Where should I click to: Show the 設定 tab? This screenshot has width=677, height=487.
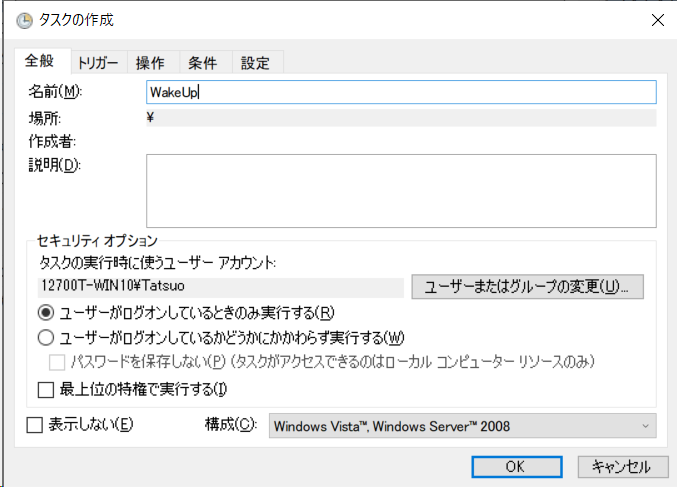255,63
